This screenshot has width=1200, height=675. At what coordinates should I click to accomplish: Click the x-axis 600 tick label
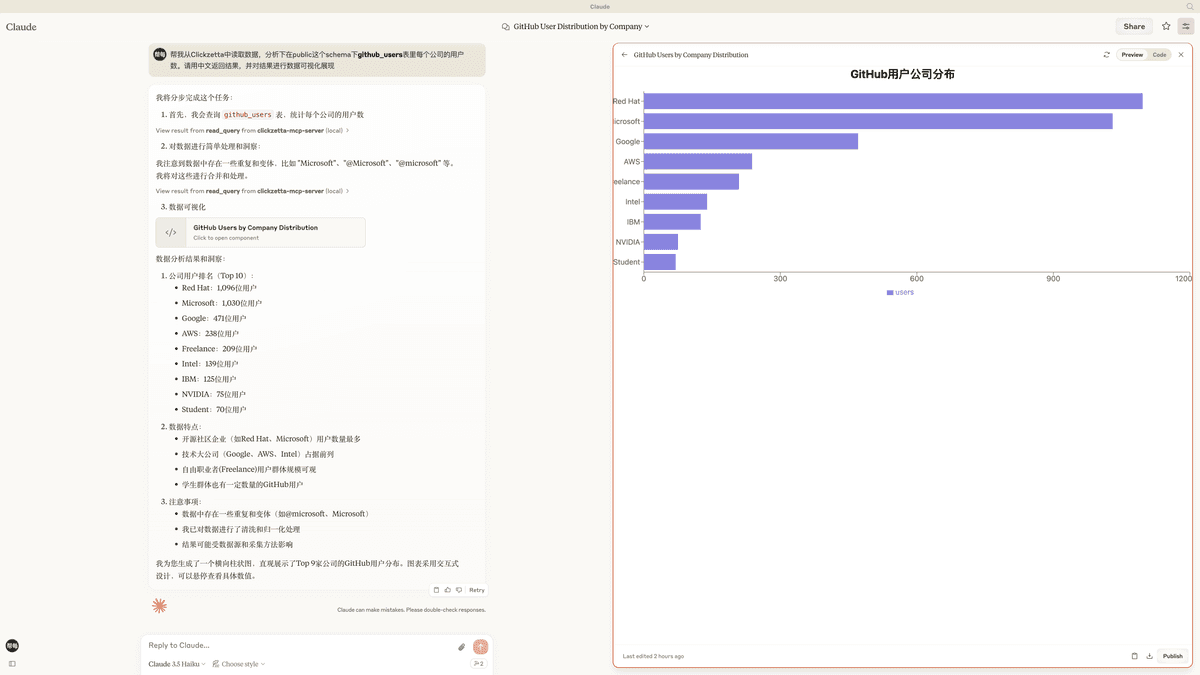917,279
